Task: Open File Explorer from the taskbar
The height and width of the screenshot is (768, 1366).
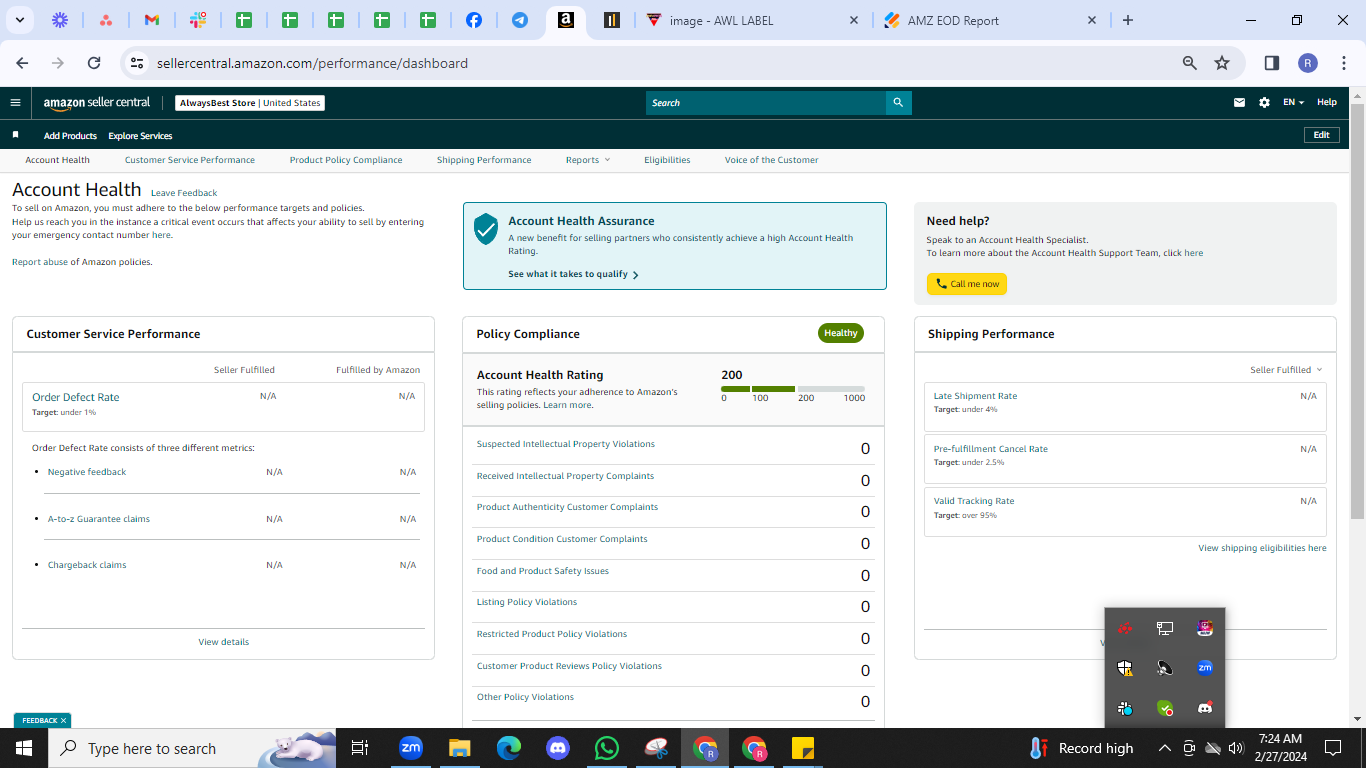Action: pos(459,748)
